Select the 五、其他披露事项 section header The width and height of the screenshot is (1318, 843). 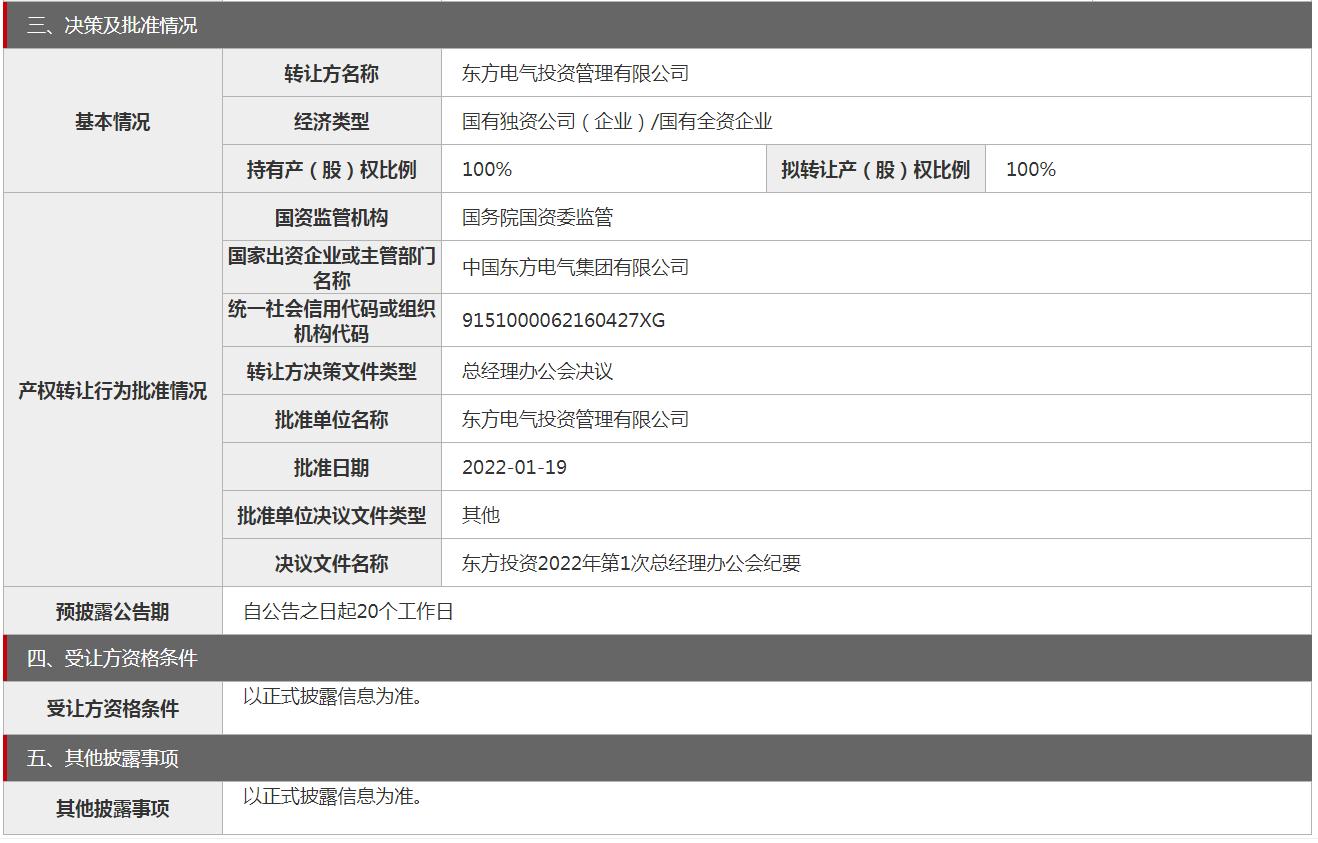tap(102, 758)
